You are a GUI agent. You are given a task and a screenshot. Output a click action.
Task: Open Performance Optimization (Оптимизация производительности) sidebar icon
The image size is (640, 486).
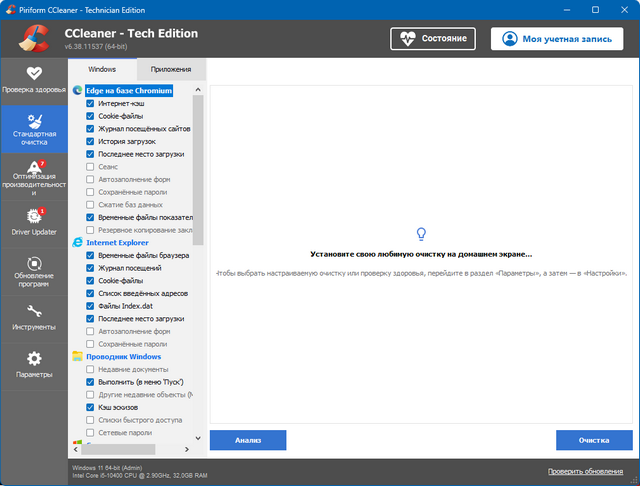coord(34,174)
